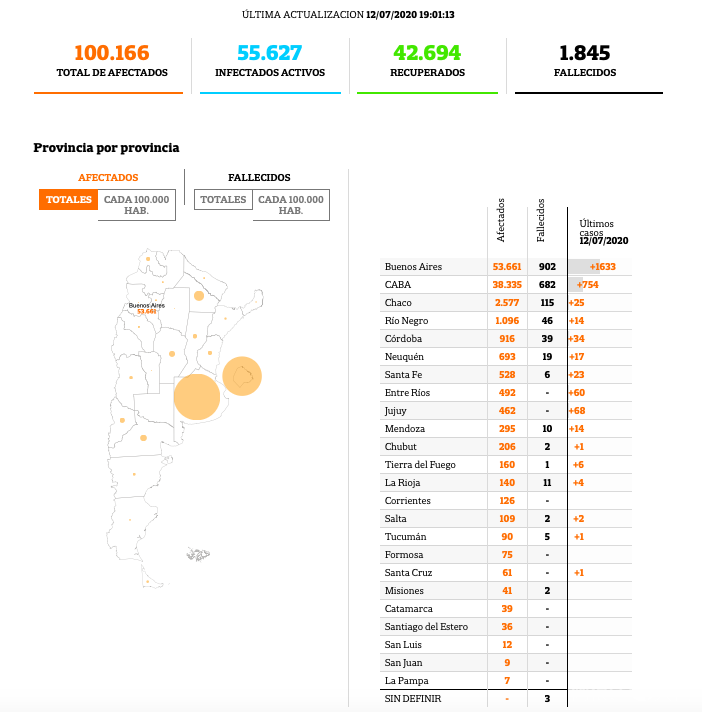The height and width of the screenshot is (712, 702).
Task: Click the CABA bubble on the map
Action: 241,376
